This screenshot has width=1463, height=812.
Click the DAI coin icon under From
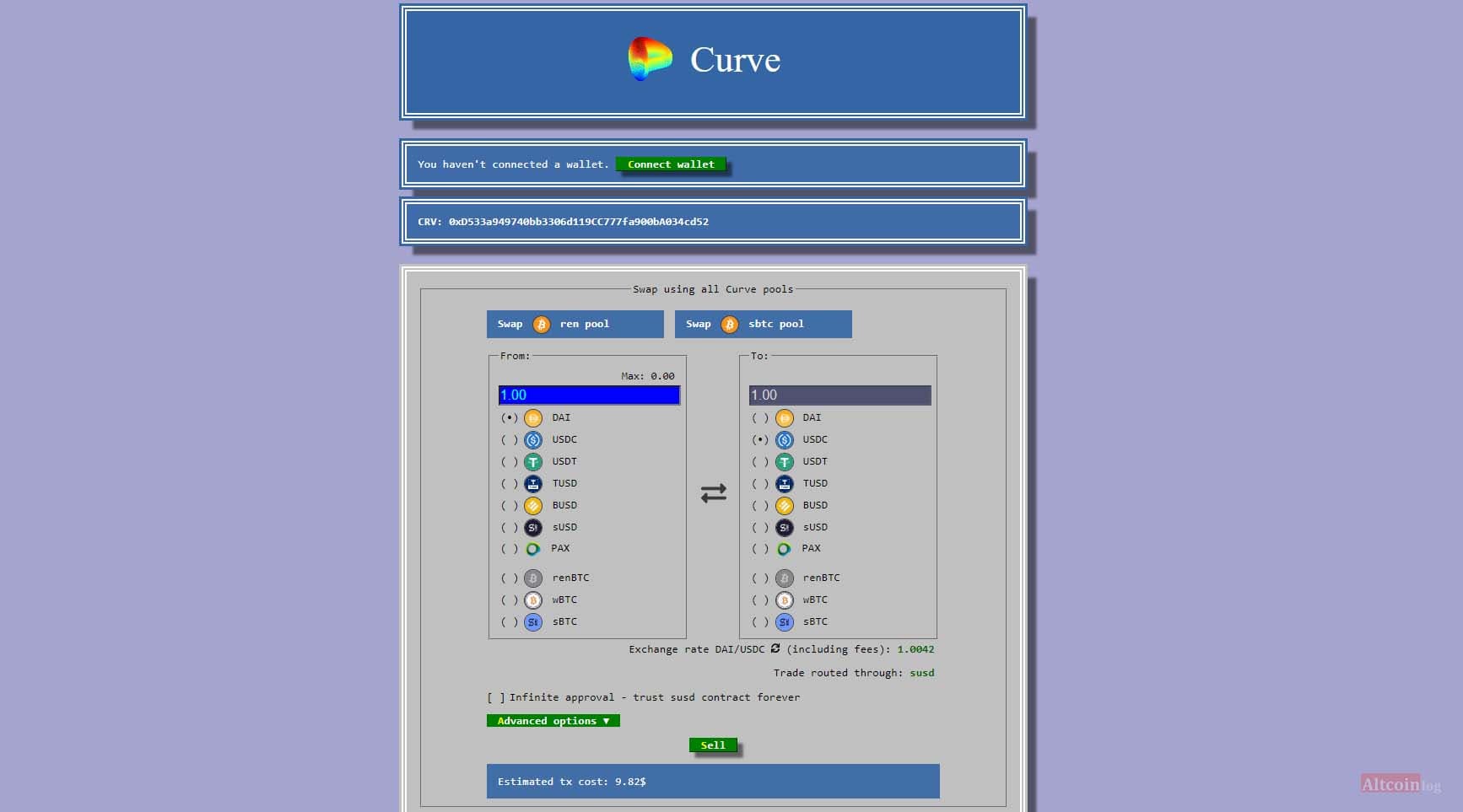click(x=533, y=418)
